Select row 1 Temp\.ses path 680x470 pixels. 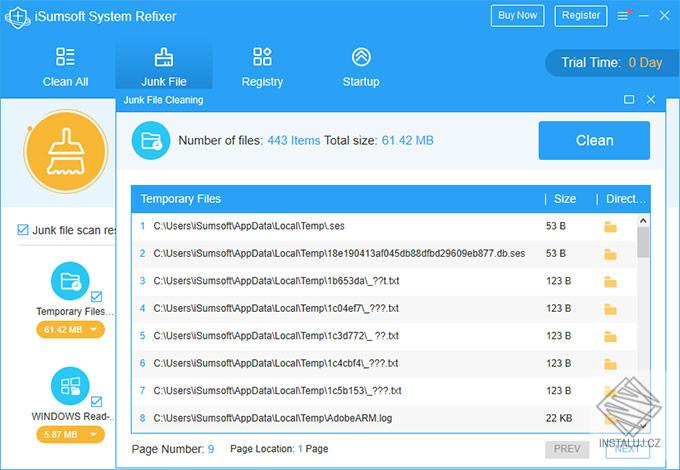pyautogui.click(x=249, y=226)
